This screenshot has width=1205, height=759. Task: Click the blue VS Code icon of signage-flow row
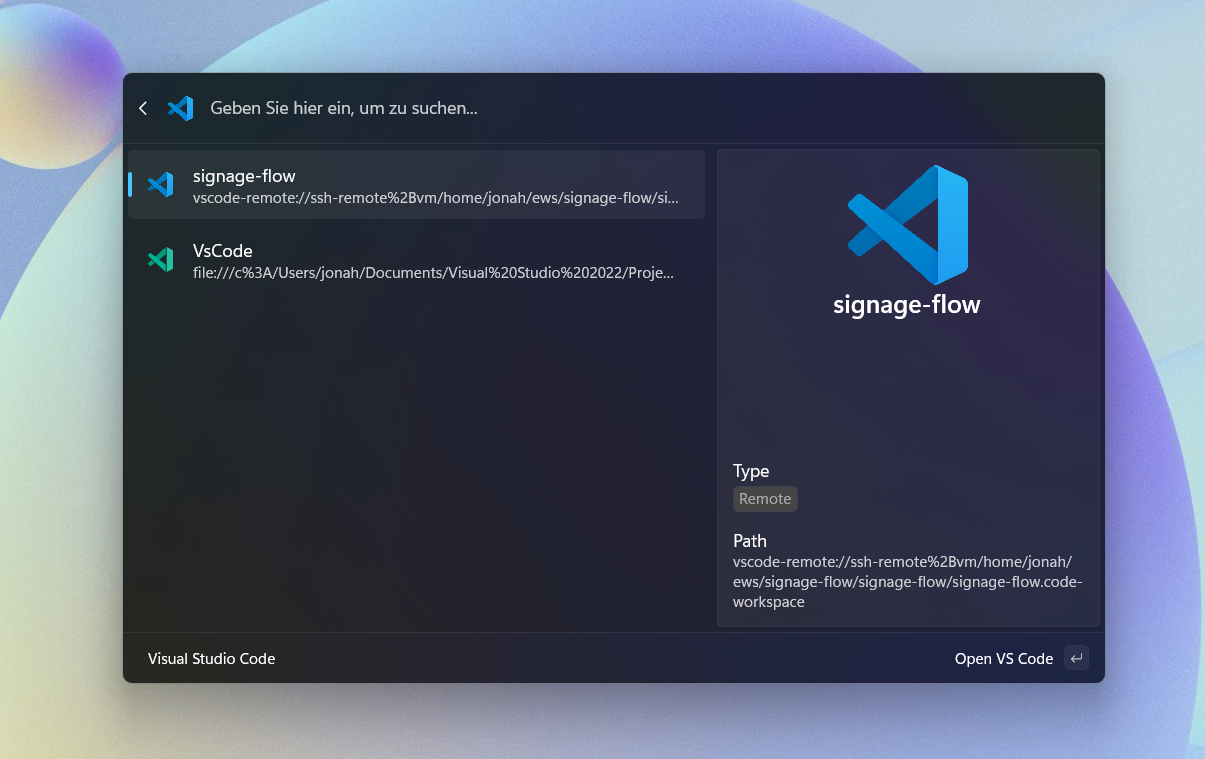click(x=160, y=184)
